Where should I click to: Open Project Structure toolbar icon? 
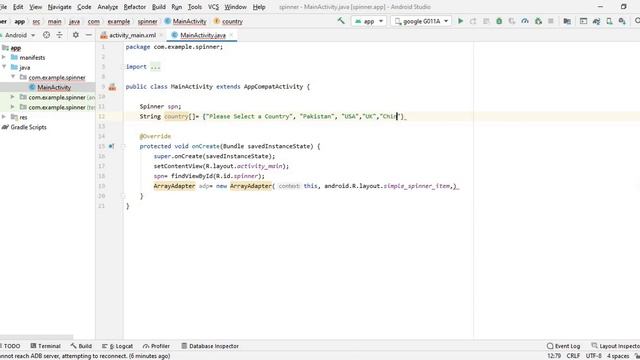(x=567, y=21)
